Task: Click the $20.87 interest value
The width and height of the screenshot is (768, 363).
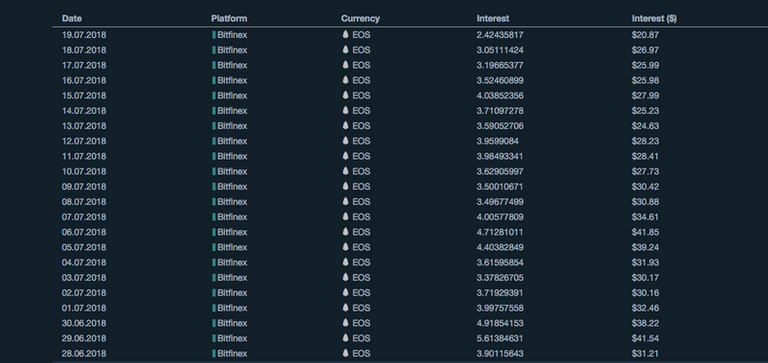Action: pyautogui.click(x=645, y=35)
